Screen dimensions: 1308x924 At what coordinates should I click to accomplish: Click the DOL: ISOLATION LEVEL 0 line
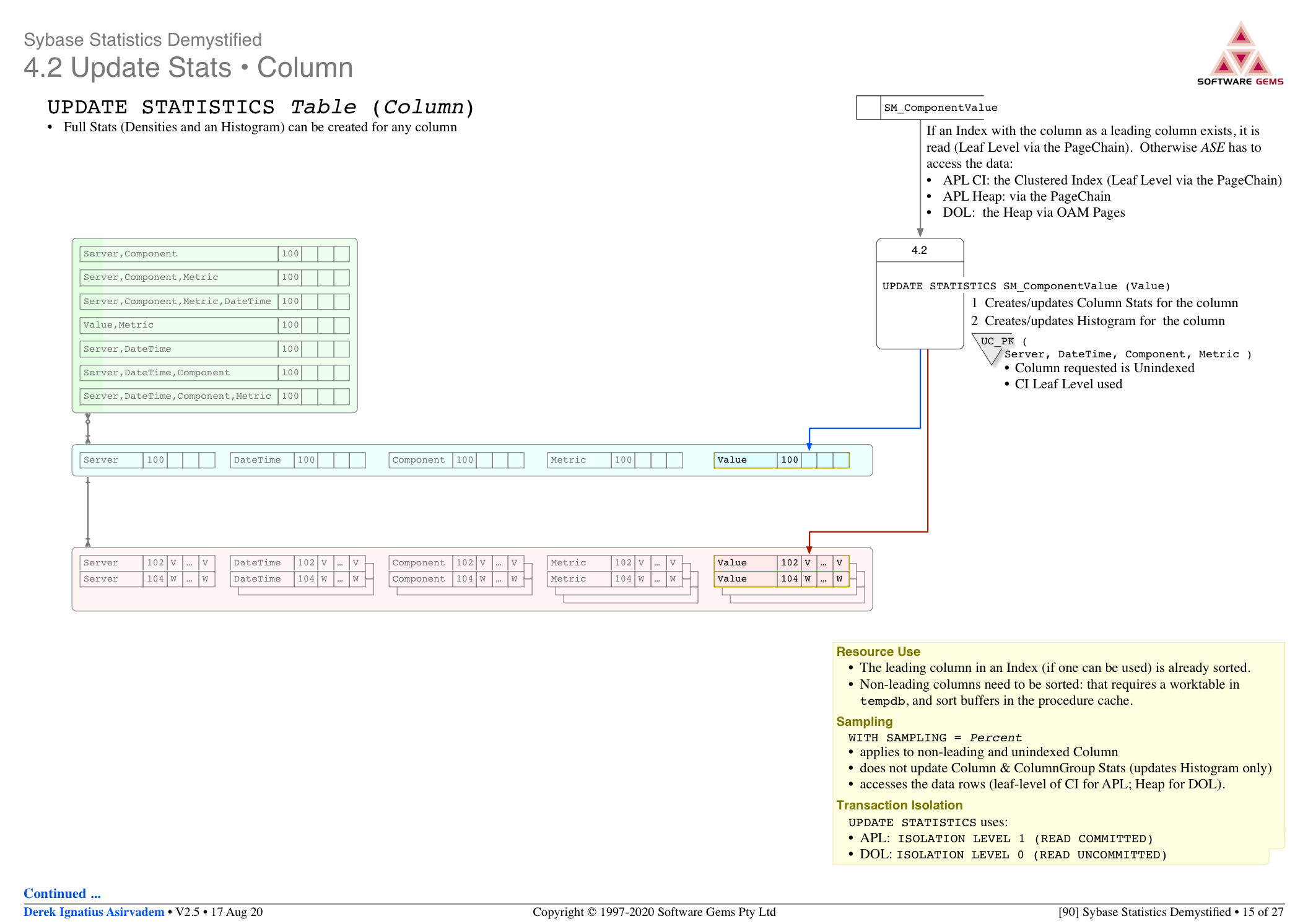[x=1008, y=855]
